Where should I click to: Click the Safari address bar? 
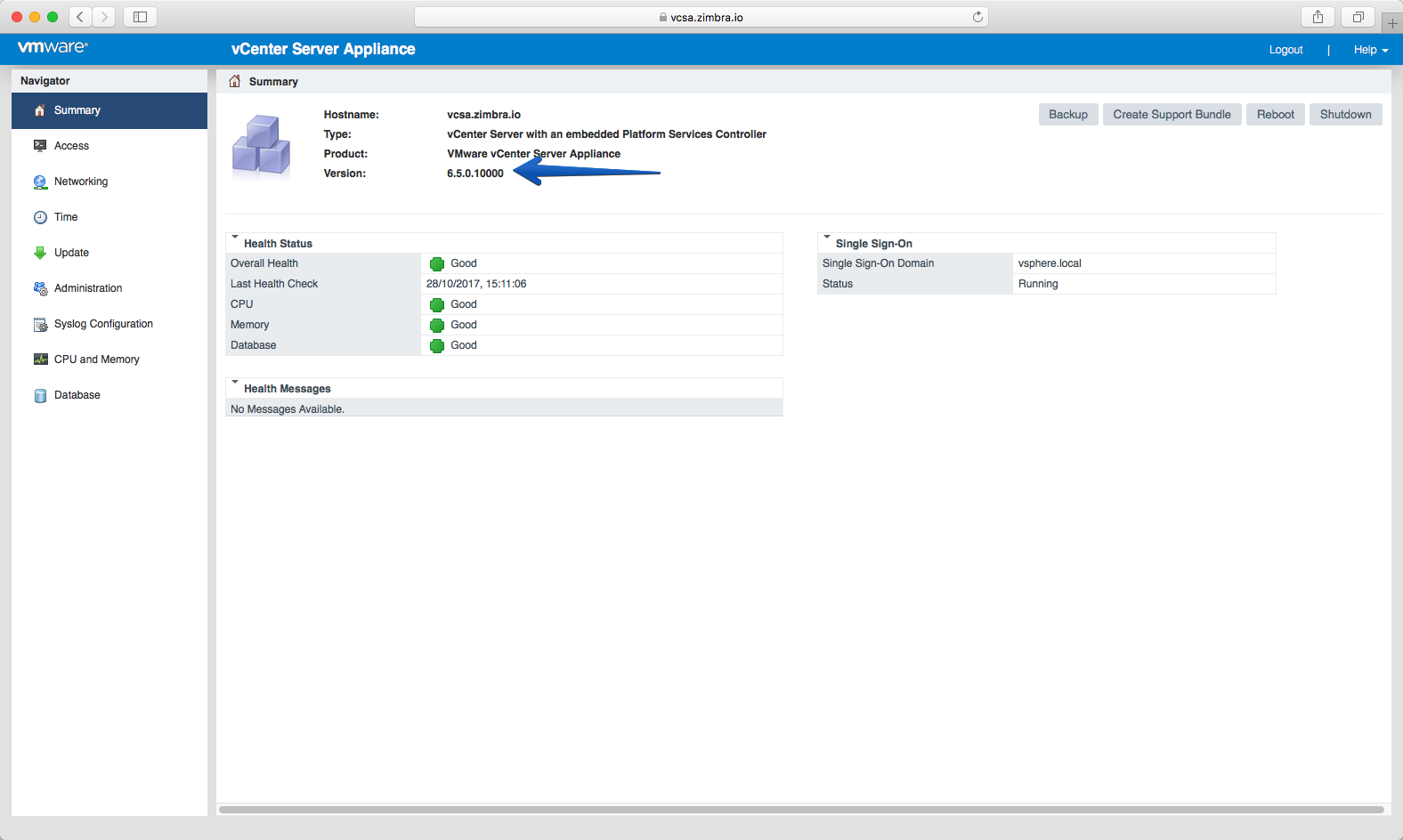[701, 17]
